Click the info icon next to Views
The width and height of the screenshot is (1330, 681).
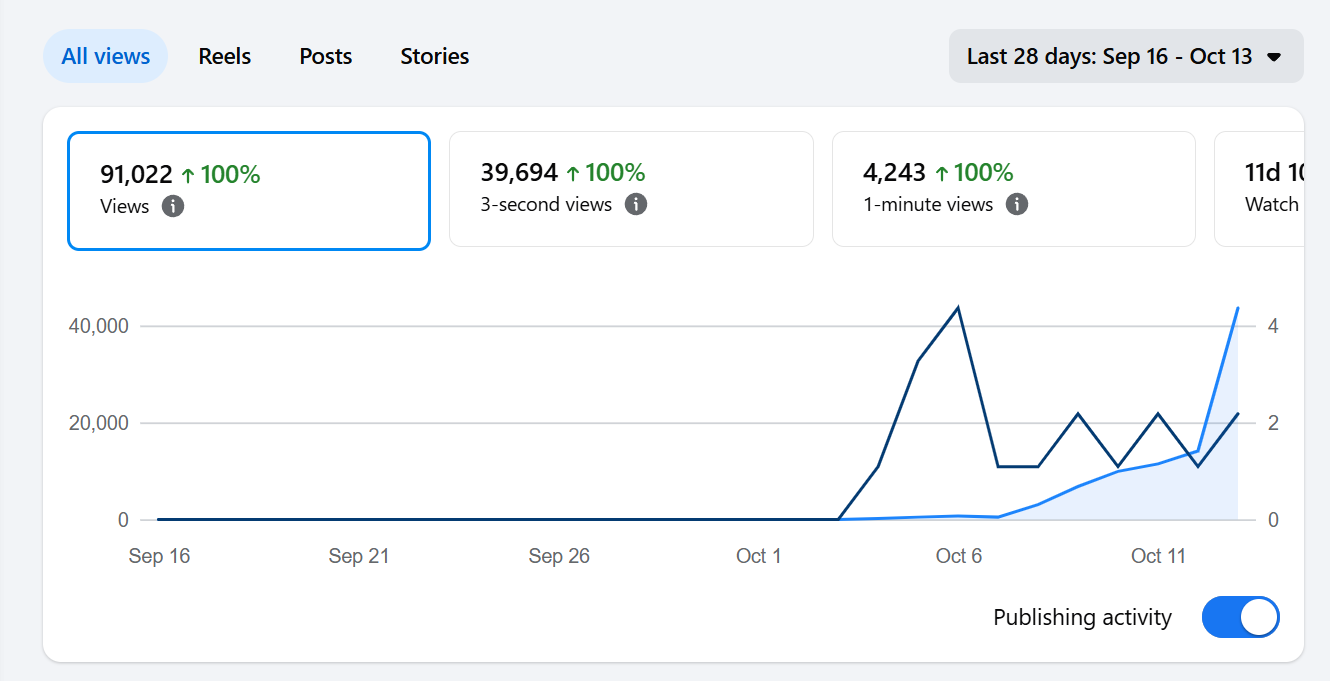pyautogui.click(x=173, y=207)
